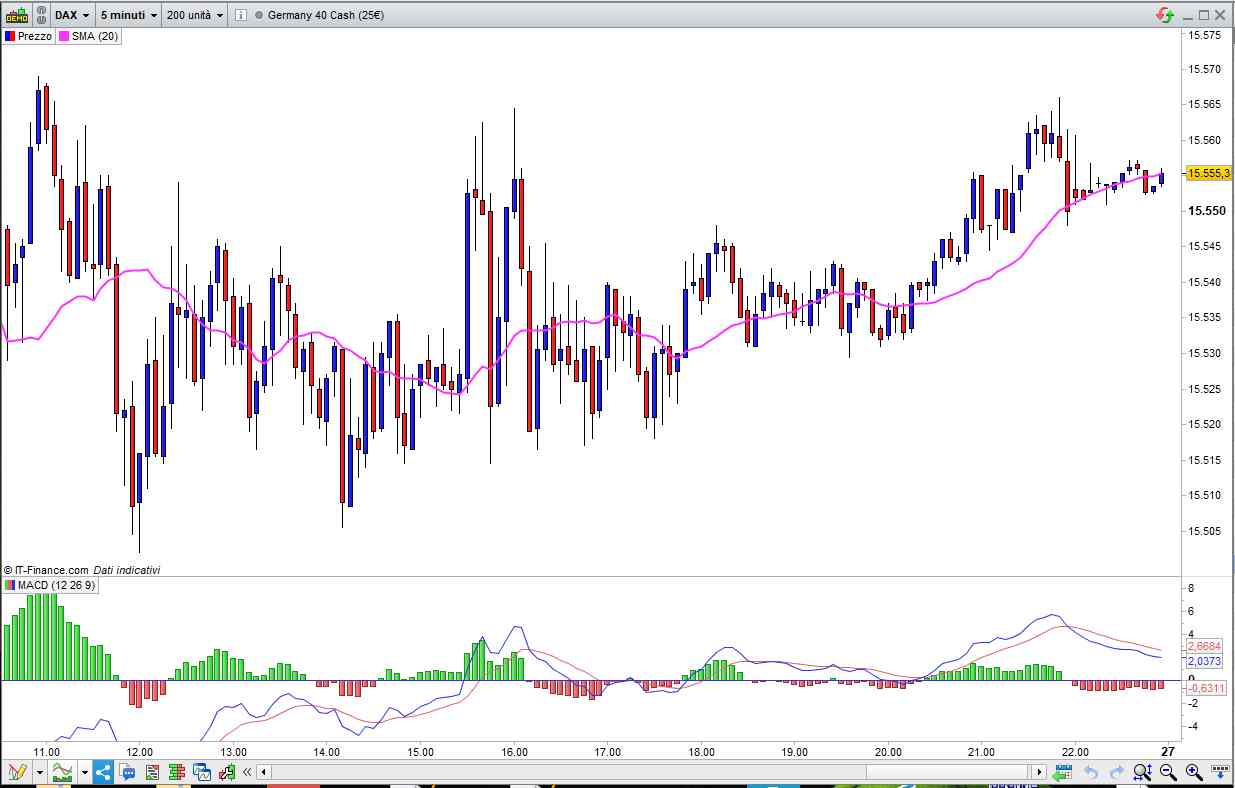
Task: Click the red-green sync arrows icon
Action: tap(1165, 15)
